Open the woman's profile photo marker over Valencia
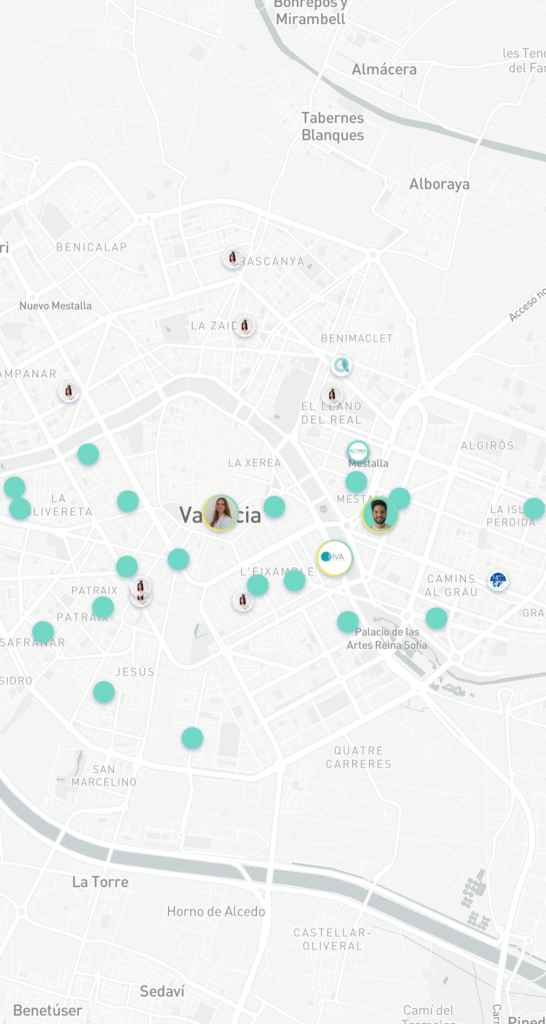This screenshot has height=1024, width=546. coord(221,513)
